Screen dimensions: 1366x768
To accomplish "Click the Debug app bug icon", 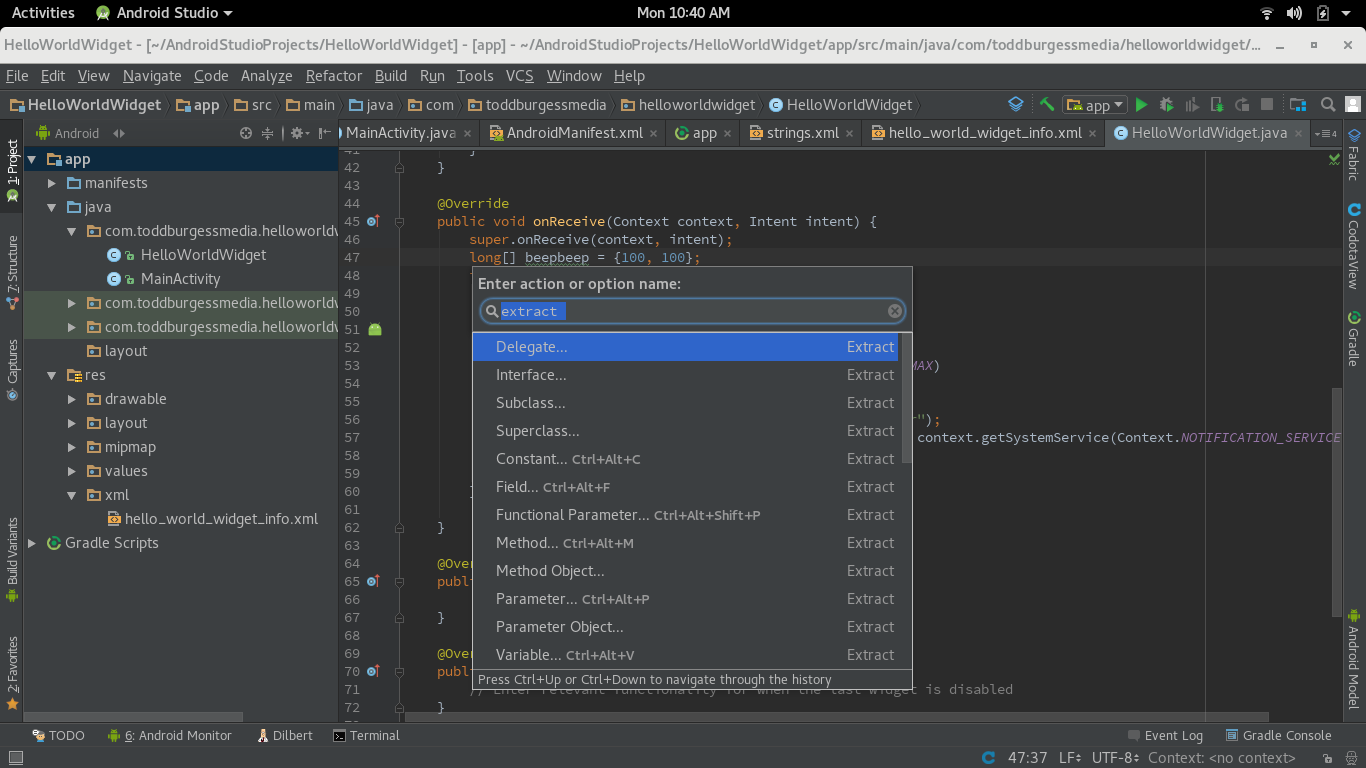I will [x=1166, y=104].
